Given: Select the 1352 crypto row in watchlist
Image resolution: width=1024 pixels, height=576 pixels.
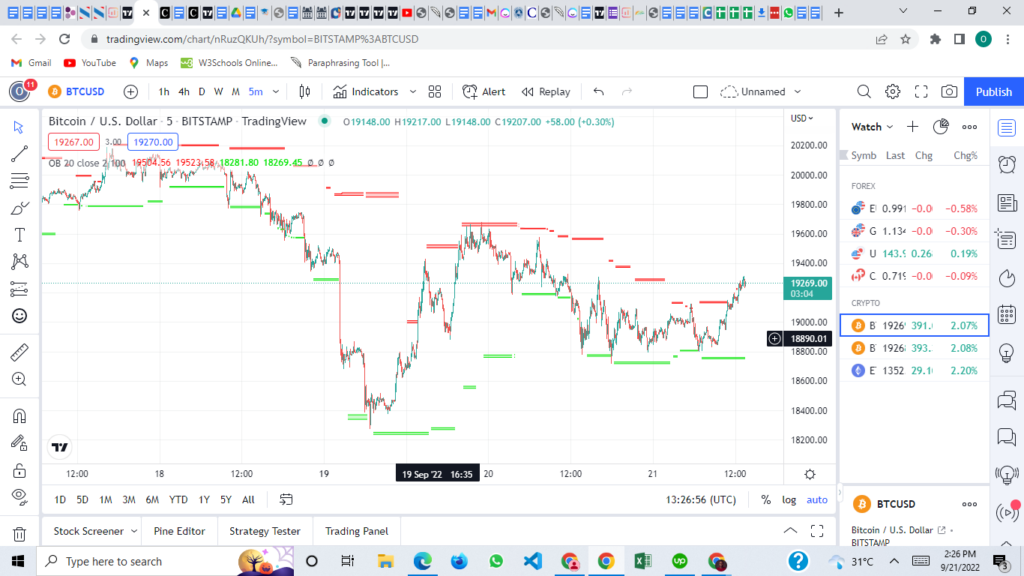Looking at the screenshot, I should click(x=914, y=370).
